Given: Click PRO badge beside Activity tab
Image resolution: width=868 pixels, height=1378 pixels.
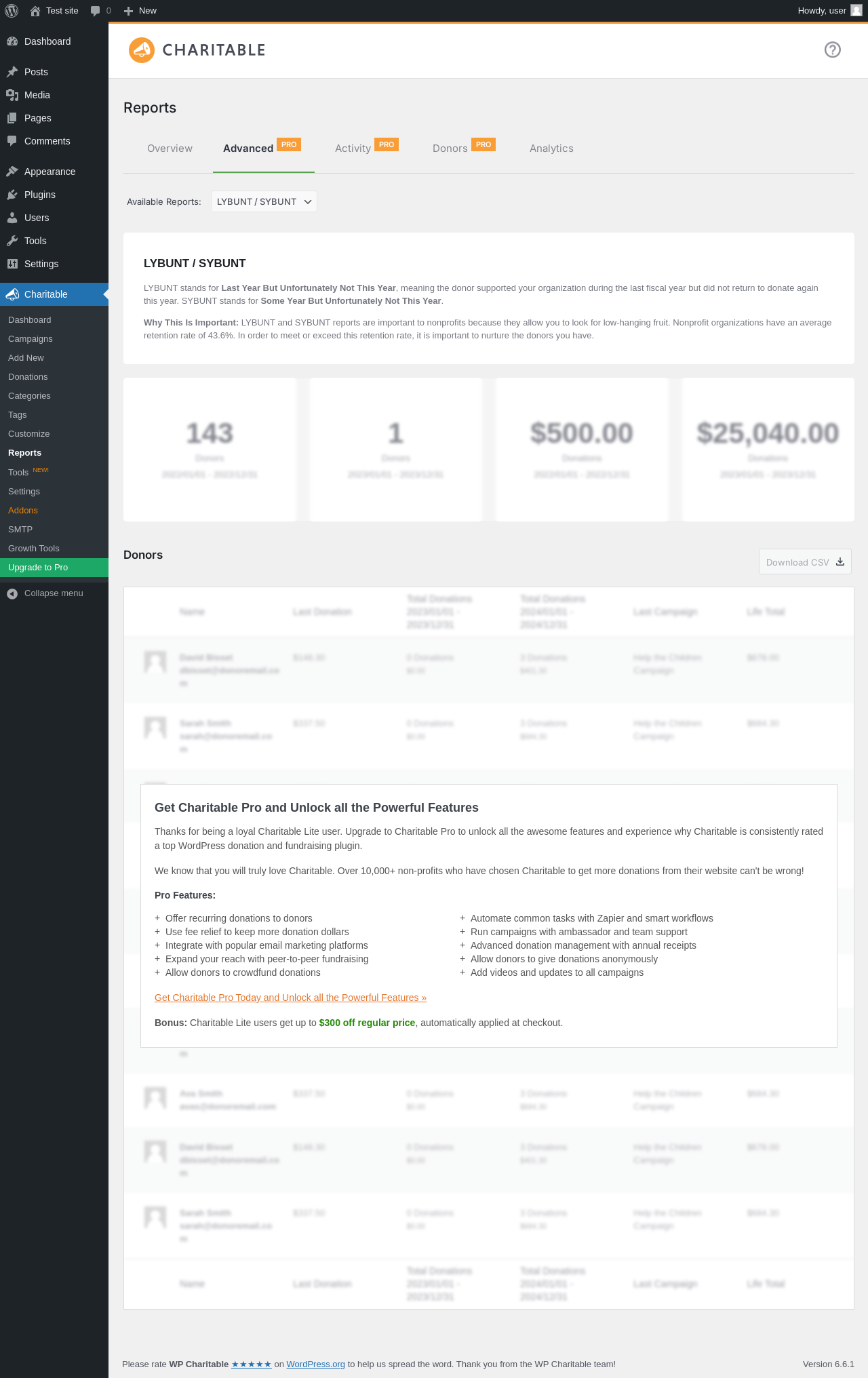Looking at the screenshot, I should click(387, 144).
